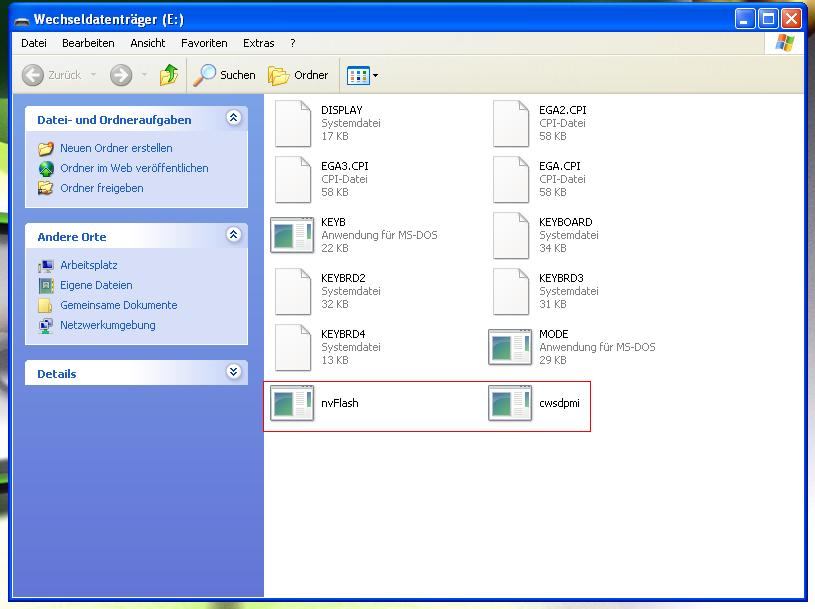The image size is (815, 609).
Task: Open the Zurück history dropdown arrow
Action: 94,75
